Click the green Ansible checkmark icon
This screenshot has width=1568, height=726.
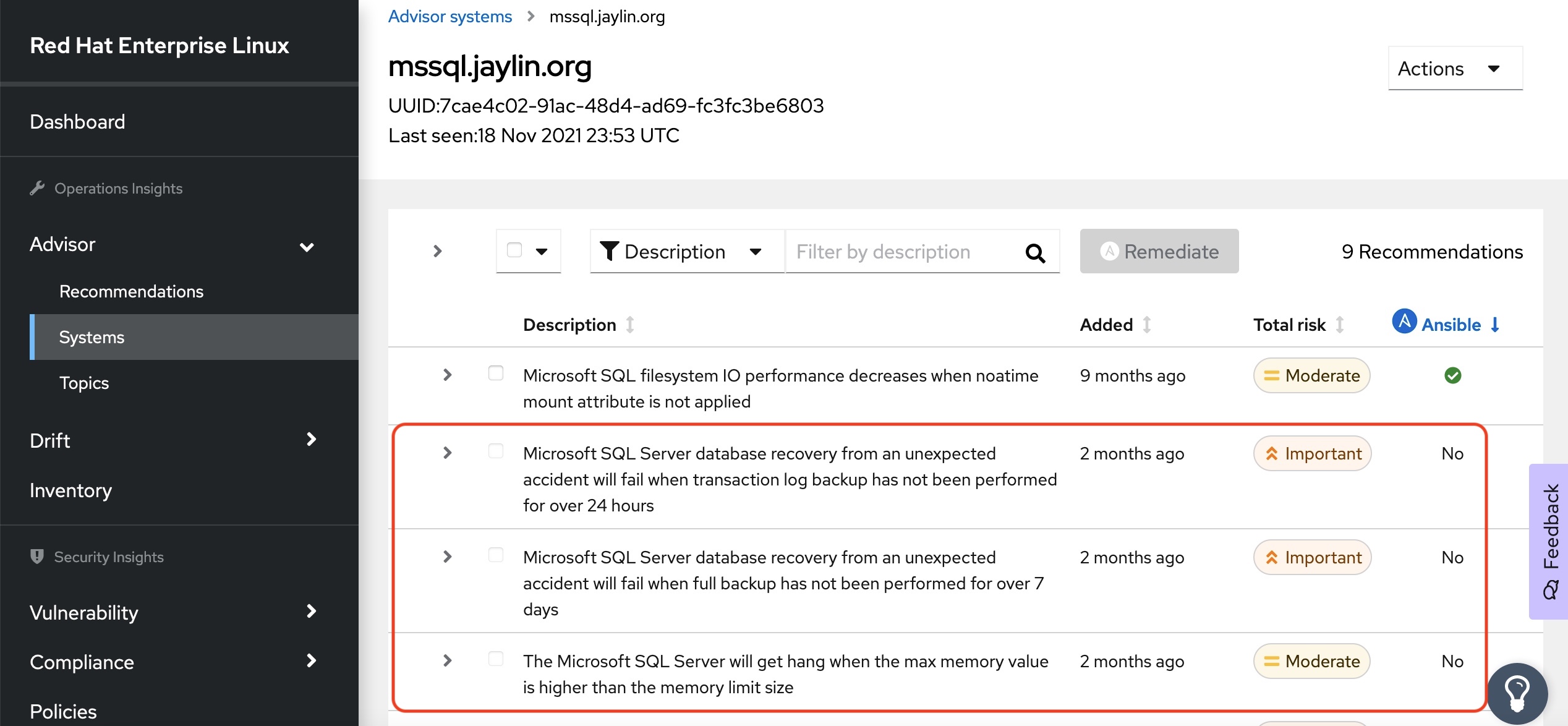[x=1452, y=375]
